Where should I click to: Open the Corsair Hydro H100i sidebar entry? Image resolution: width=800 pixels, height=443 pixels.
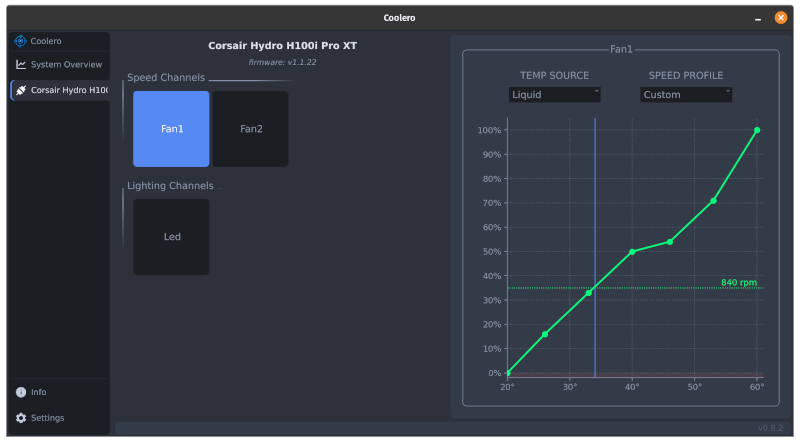point(68,90)
